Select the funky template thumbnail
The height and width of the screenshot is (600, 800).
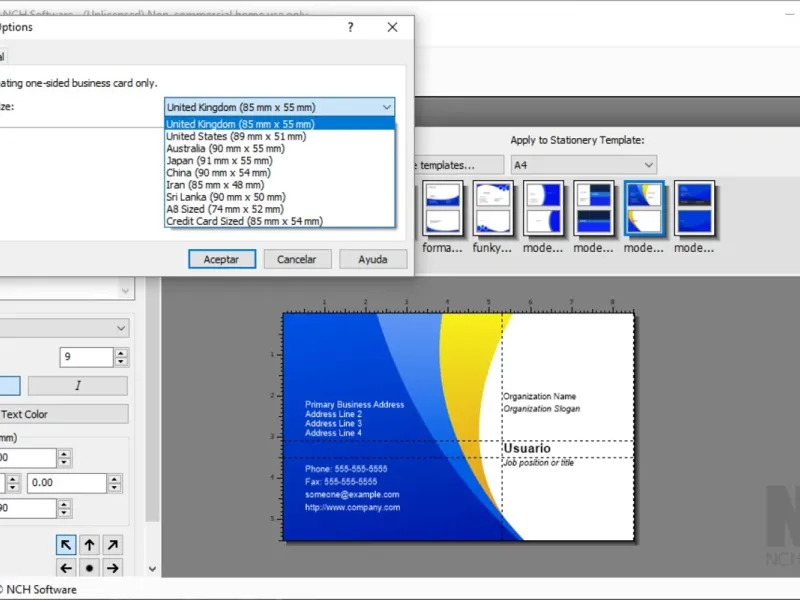coord(492,208)
